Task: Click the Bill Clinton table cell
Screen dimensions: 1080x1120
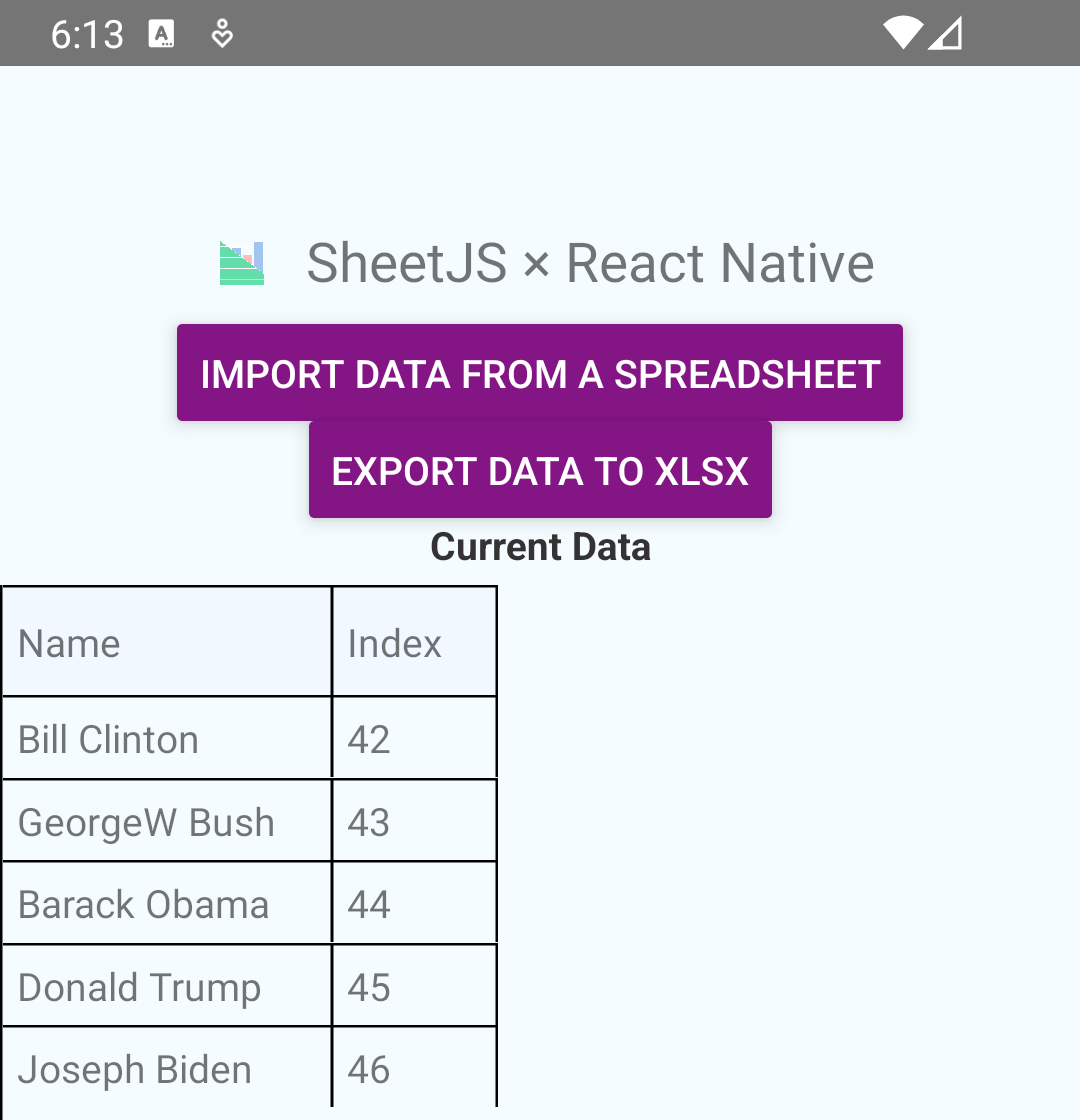Action: [108, 739]
